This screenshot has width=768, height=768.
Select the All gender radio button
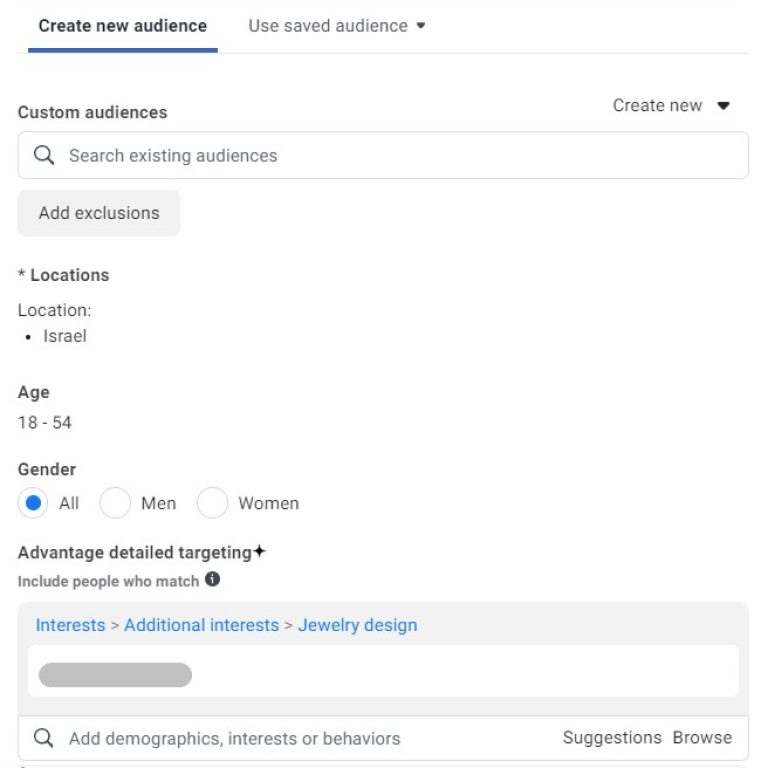pyautogui.click(x=33, y=503)
